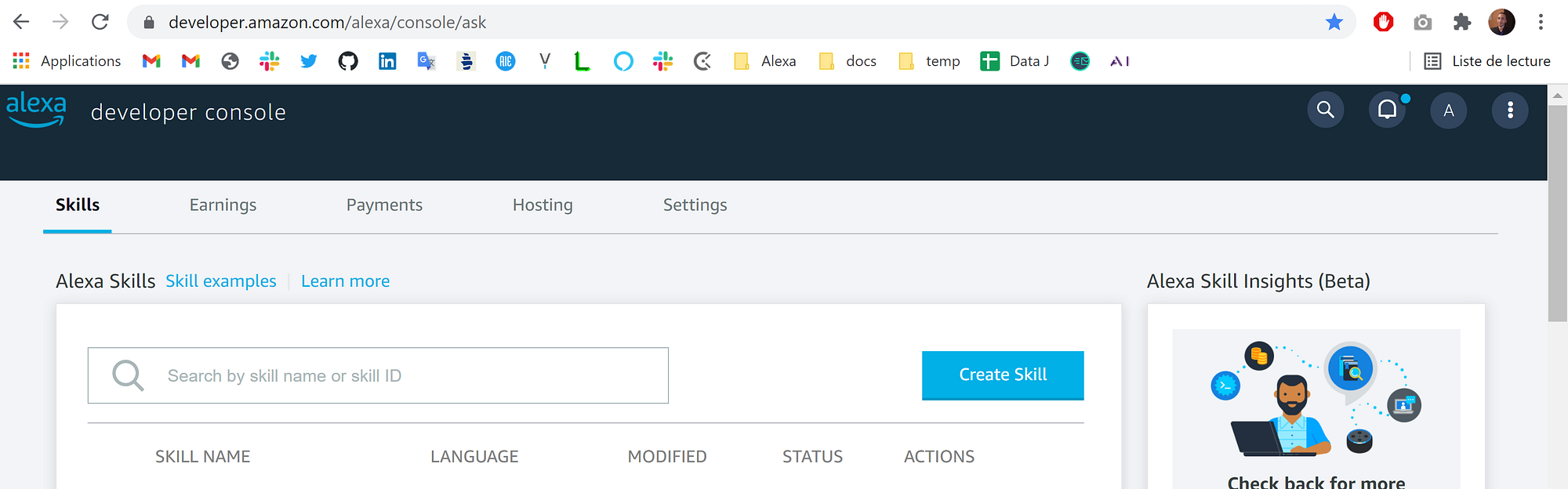This screenshot has width=1568, height=489.
Task: Open the Data J spreadsheet bookmark
Action: tap(1014, 61)
